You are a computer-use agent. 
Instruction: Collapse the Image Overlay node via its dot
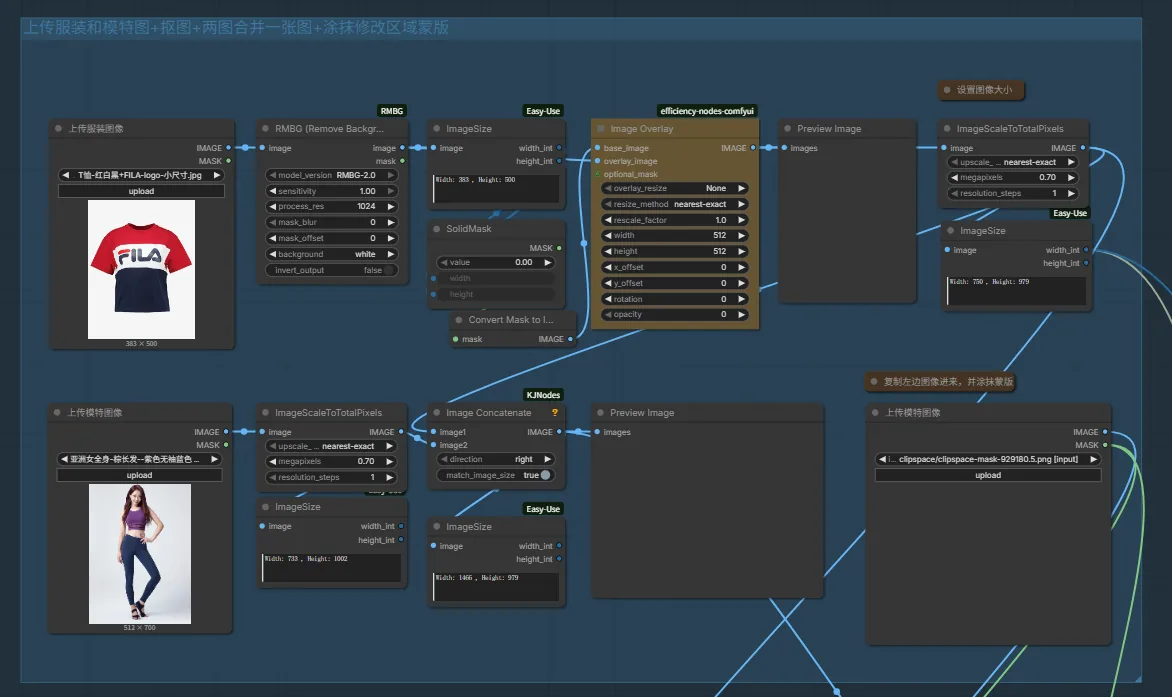(x=600, y=128)
